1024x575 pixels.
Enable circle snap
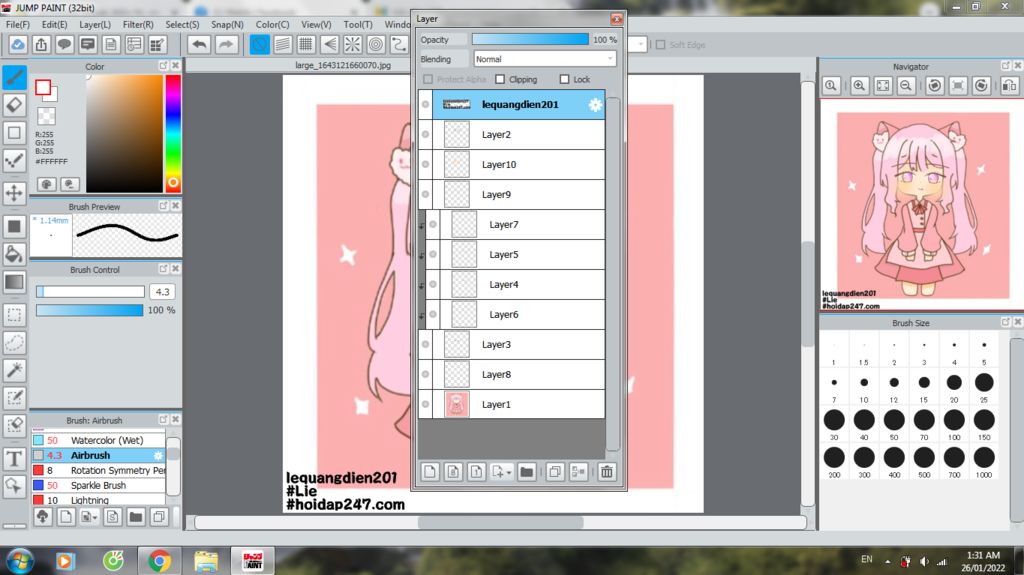click(376, 44)
